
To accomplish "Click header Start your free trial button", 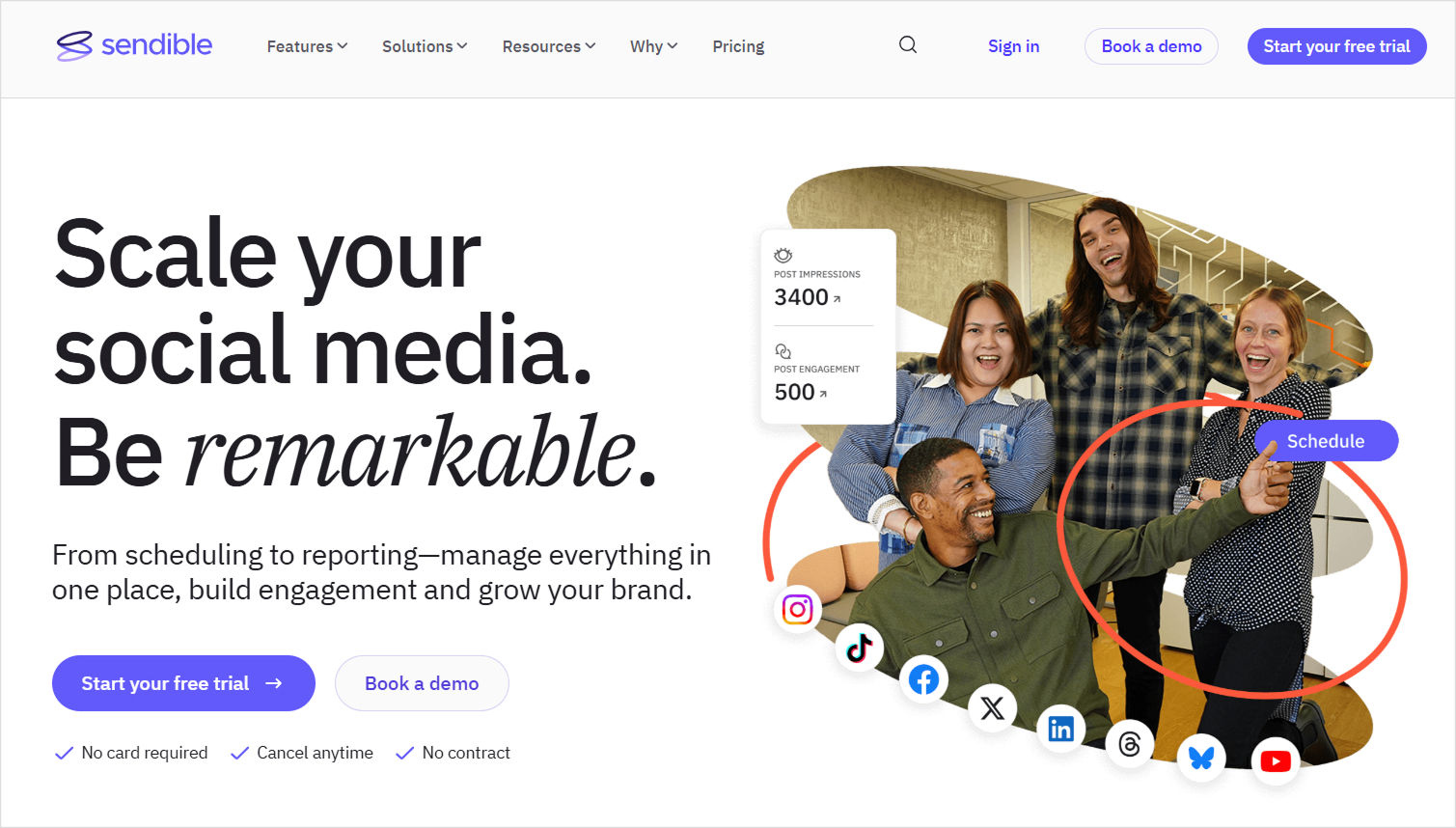I will click(x=1336, y=46).
